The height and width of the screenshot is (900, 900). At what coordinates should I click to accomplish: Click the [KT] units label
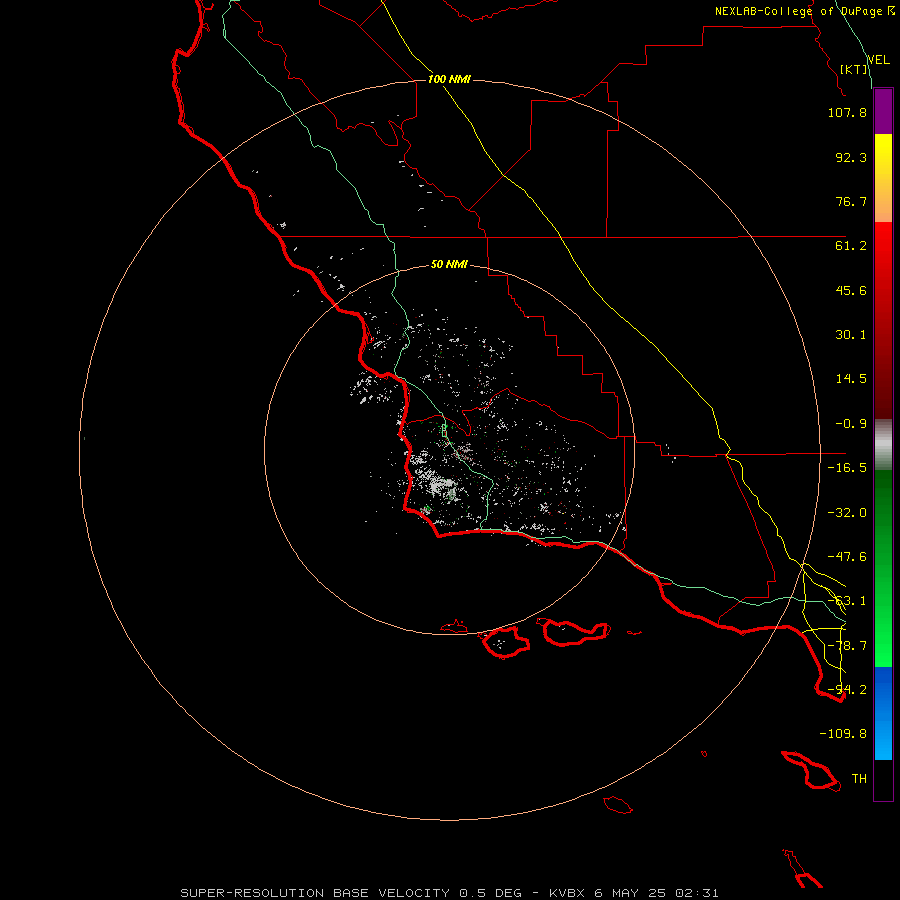coord(854,69)
